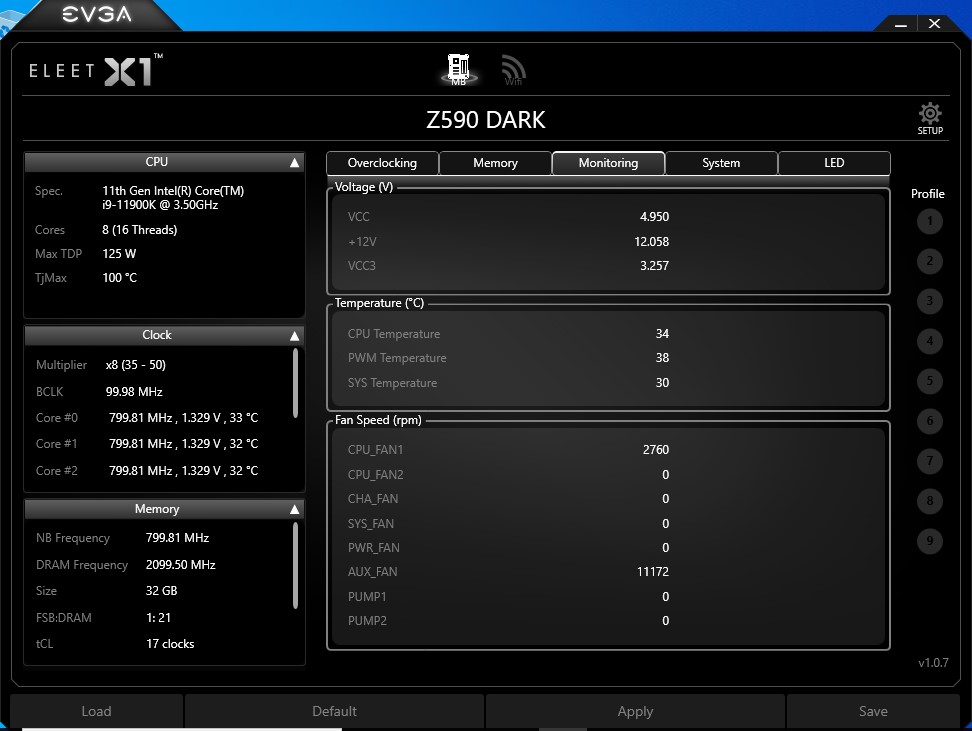Click the Core #0 readings row
Screen dimensions: 972x731
point(147,418)
